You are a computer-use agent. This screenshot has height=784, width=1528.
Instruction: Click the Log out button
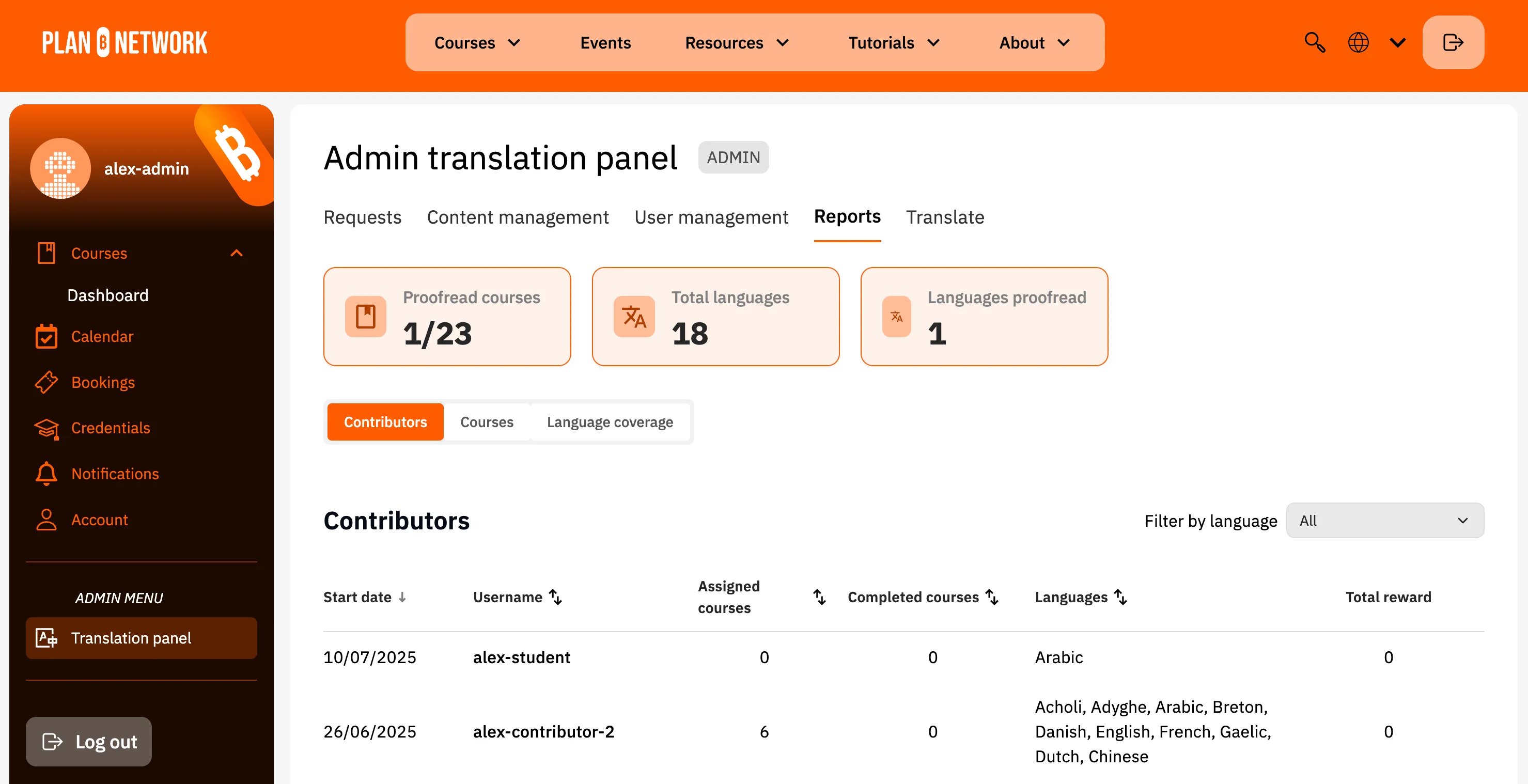[89, 741]
